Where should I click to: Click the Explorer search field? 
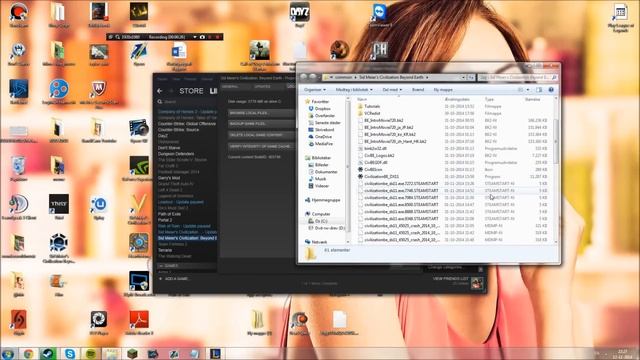pos(518,77)
